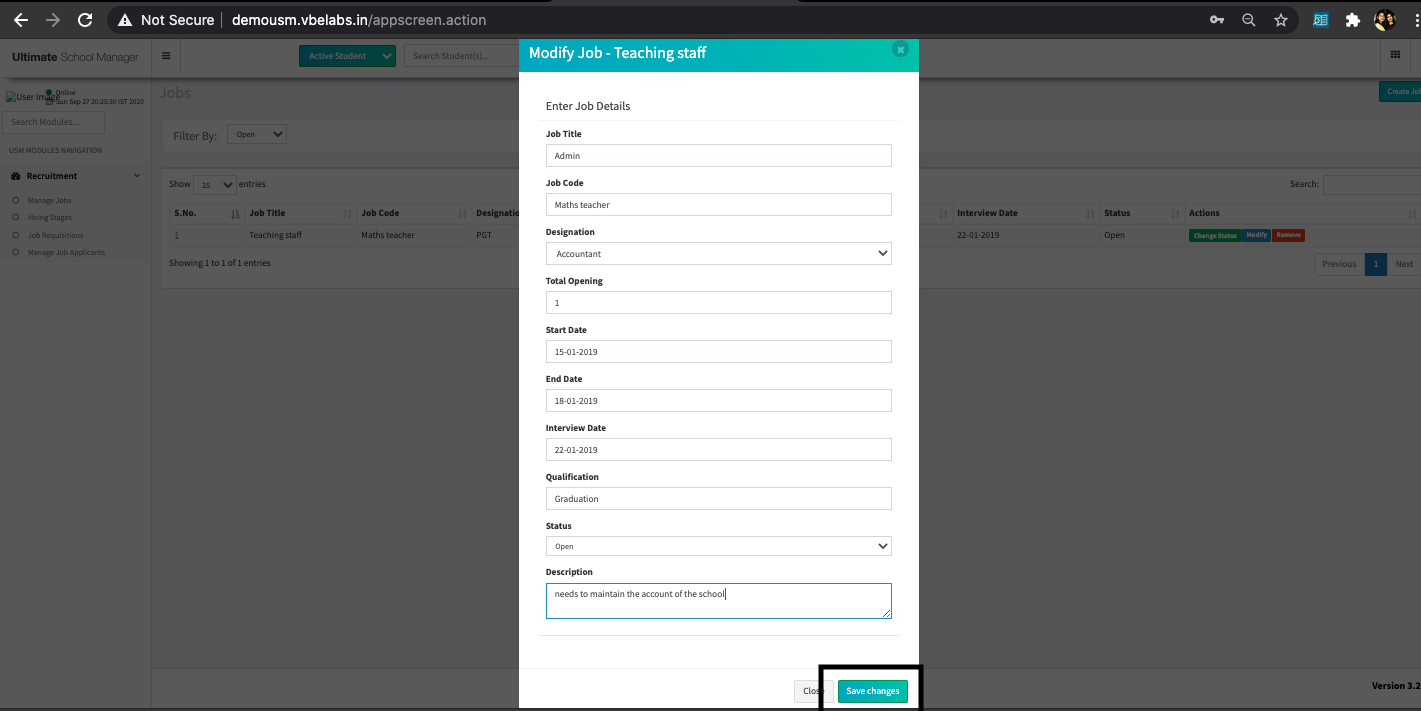
Task: Click the Search Student(s) field
Action: point(461,56)
